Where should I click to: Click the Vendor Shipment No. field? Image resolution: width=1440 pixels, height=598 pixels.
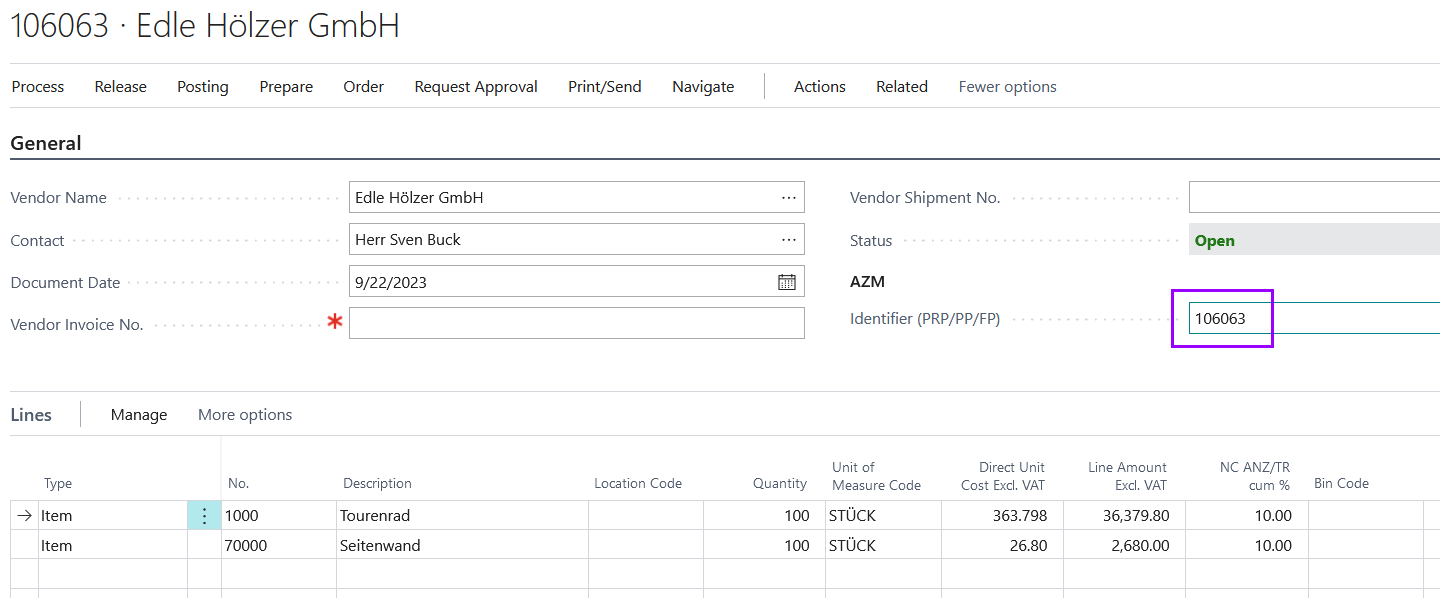pos(1314,198)
